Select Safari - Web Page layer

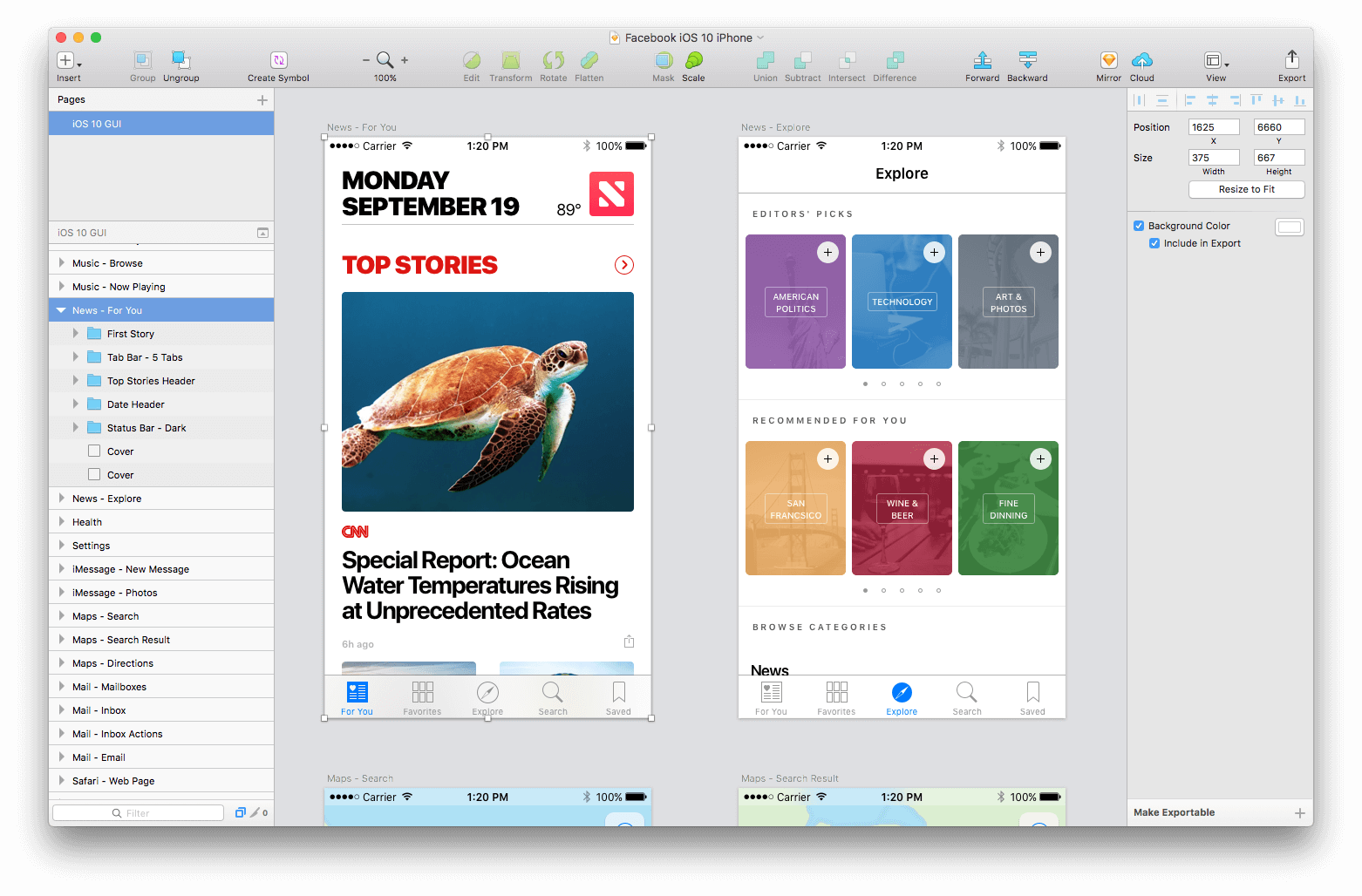(x=161, y=781)
